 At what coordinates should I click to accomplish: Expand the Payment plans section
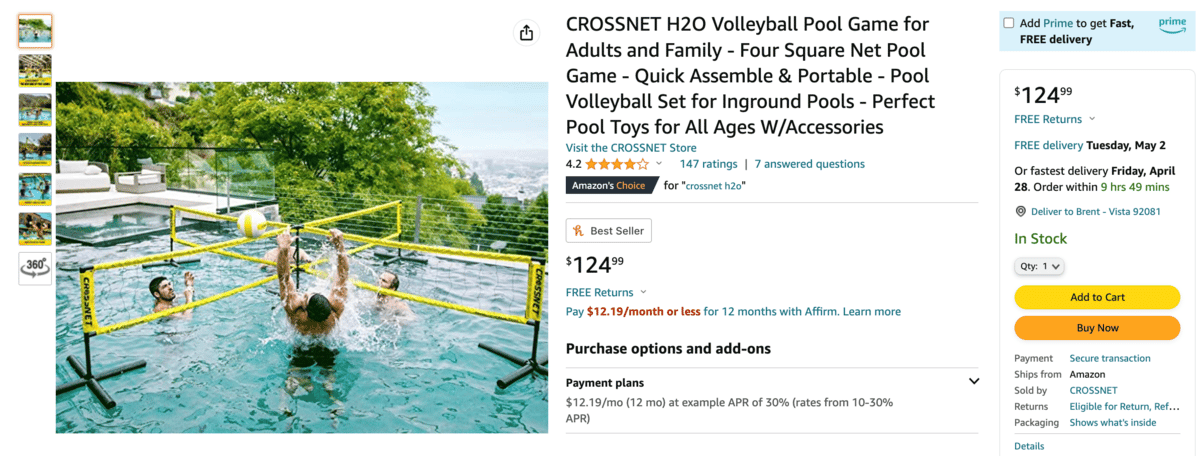[x=973, y=381]
